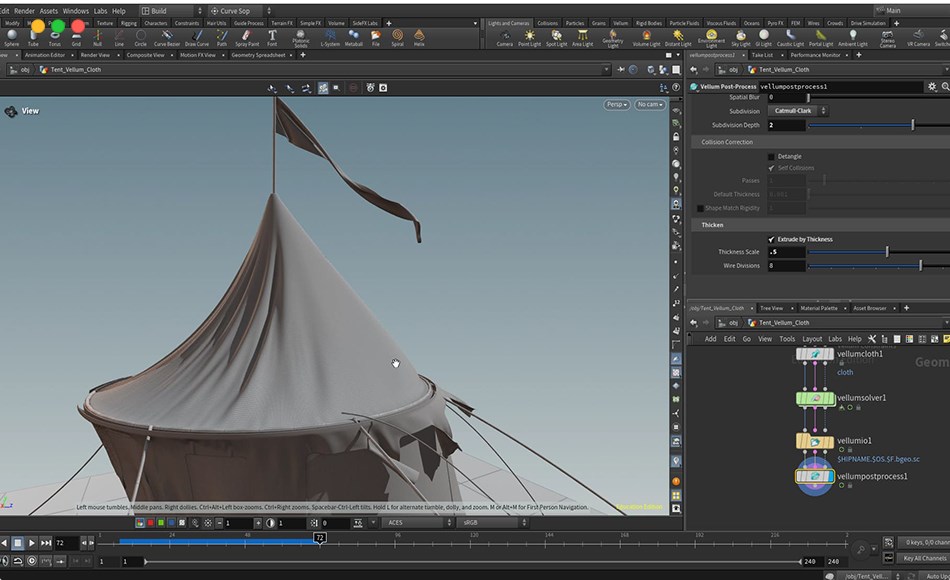Disable the Extrude by Thickness checkbox
Viewport: 950px width, 580px height.
(771, 238)
